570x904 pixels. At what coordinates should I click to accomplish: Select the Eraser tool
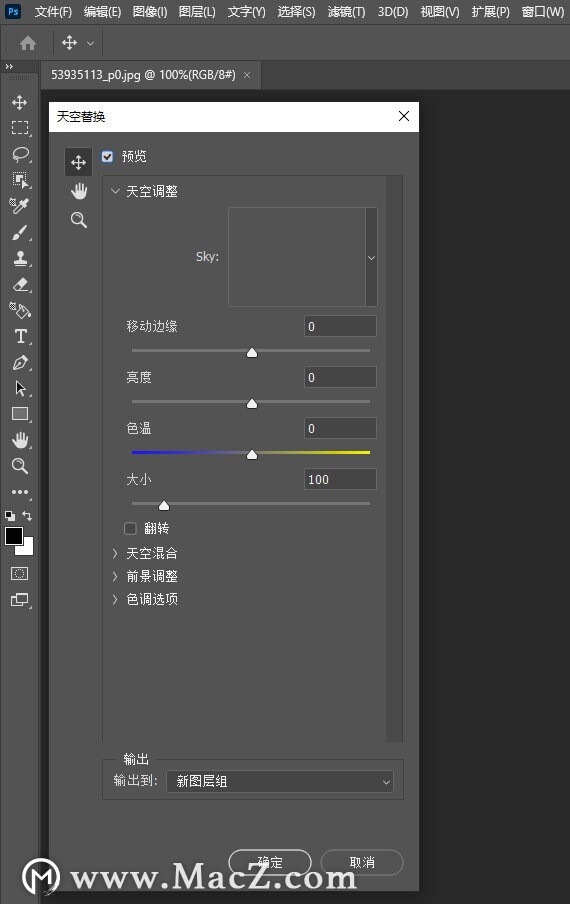point(20,284)
